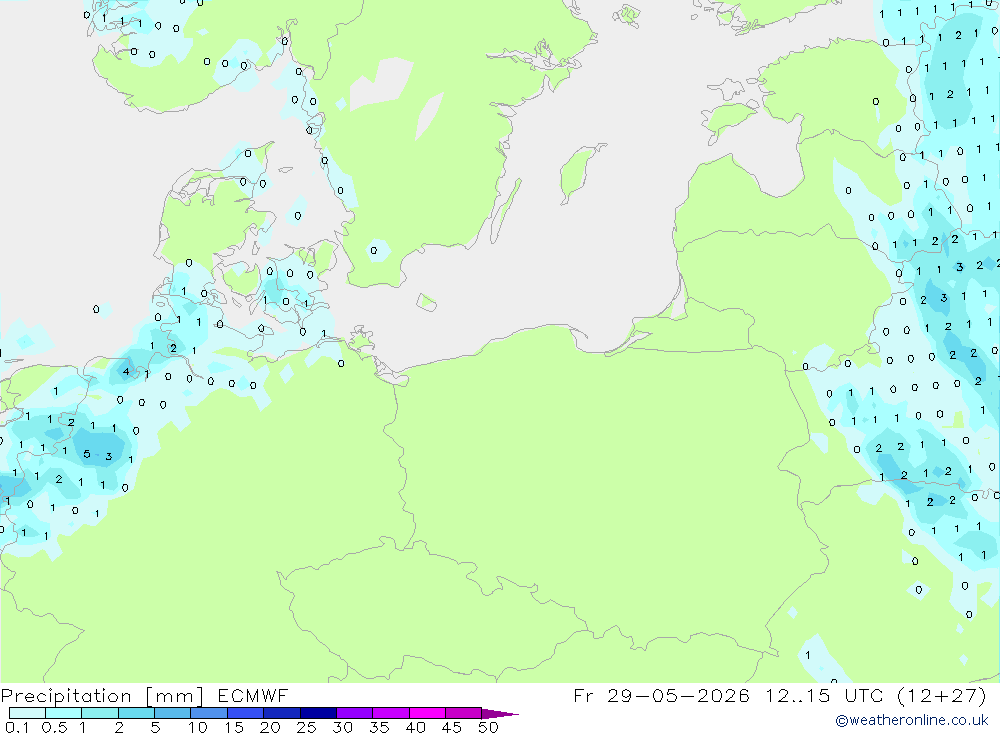This screenshot has width=1000, height=733.
Task: Click the '4' precipitation value on the map
Action: click(126, 371)
